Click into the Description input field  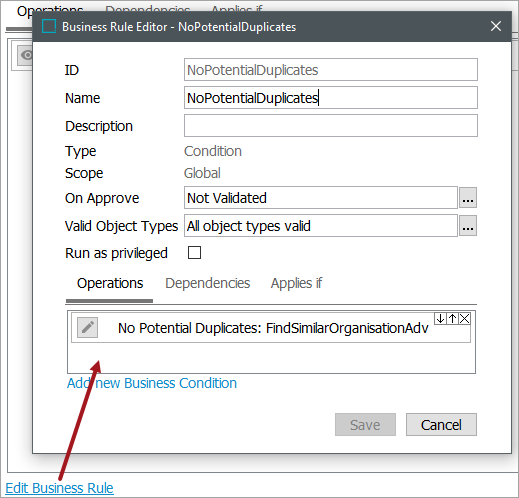[x=331, y=126]
